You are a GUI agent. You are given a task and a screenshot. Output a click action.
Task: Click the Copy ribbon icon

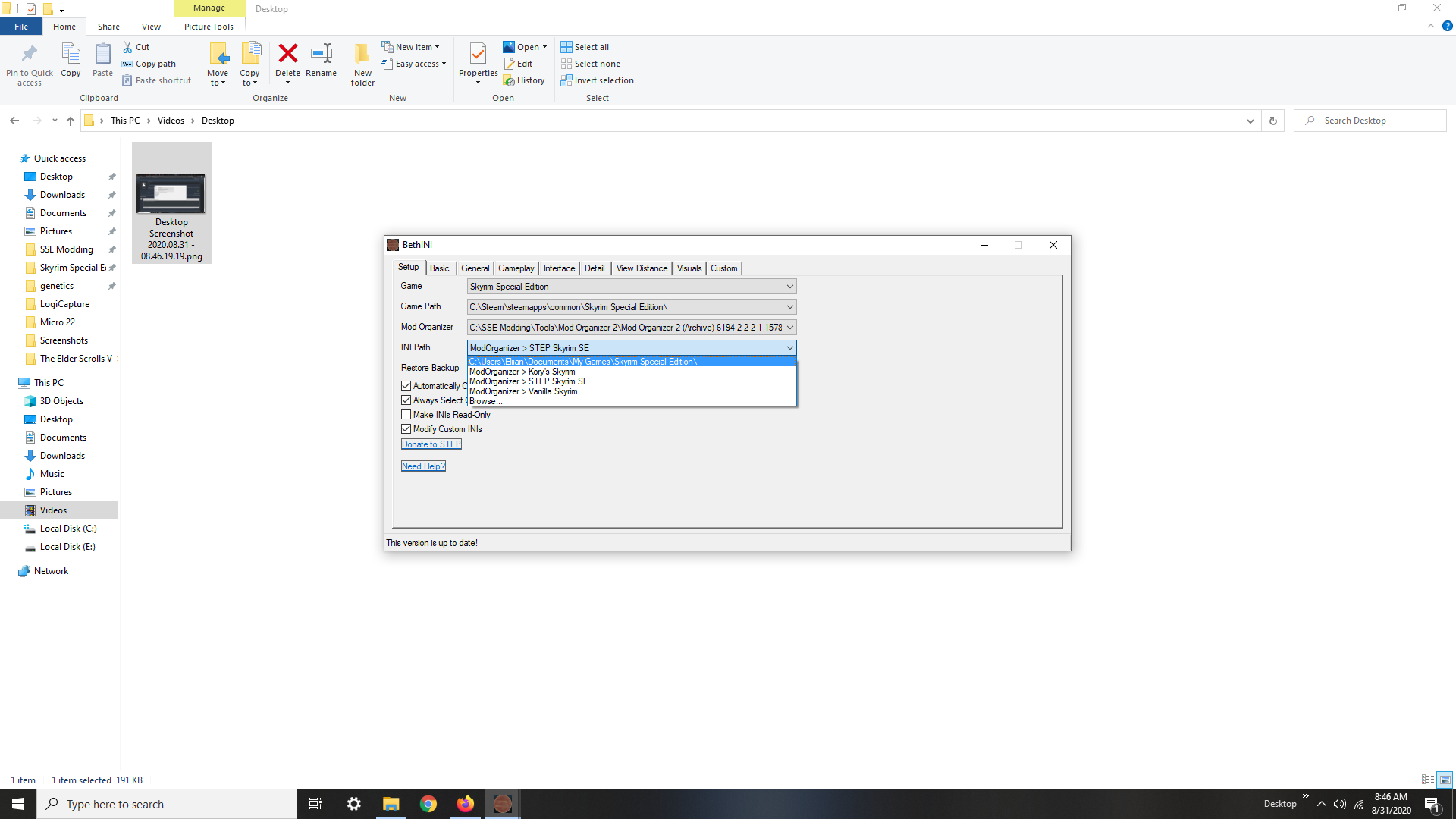(x=71, y=54)
